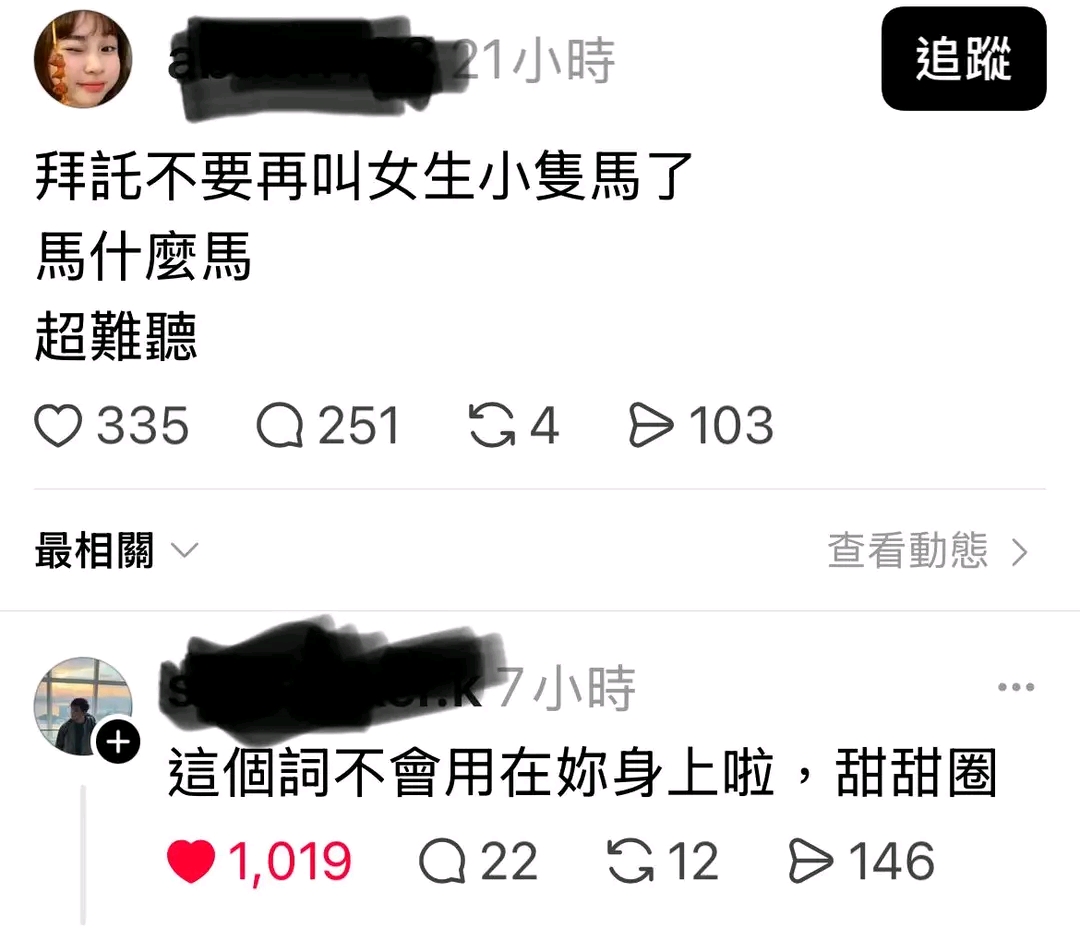Expand the 最相關 sort dropdown

click(x=117, y=550)
